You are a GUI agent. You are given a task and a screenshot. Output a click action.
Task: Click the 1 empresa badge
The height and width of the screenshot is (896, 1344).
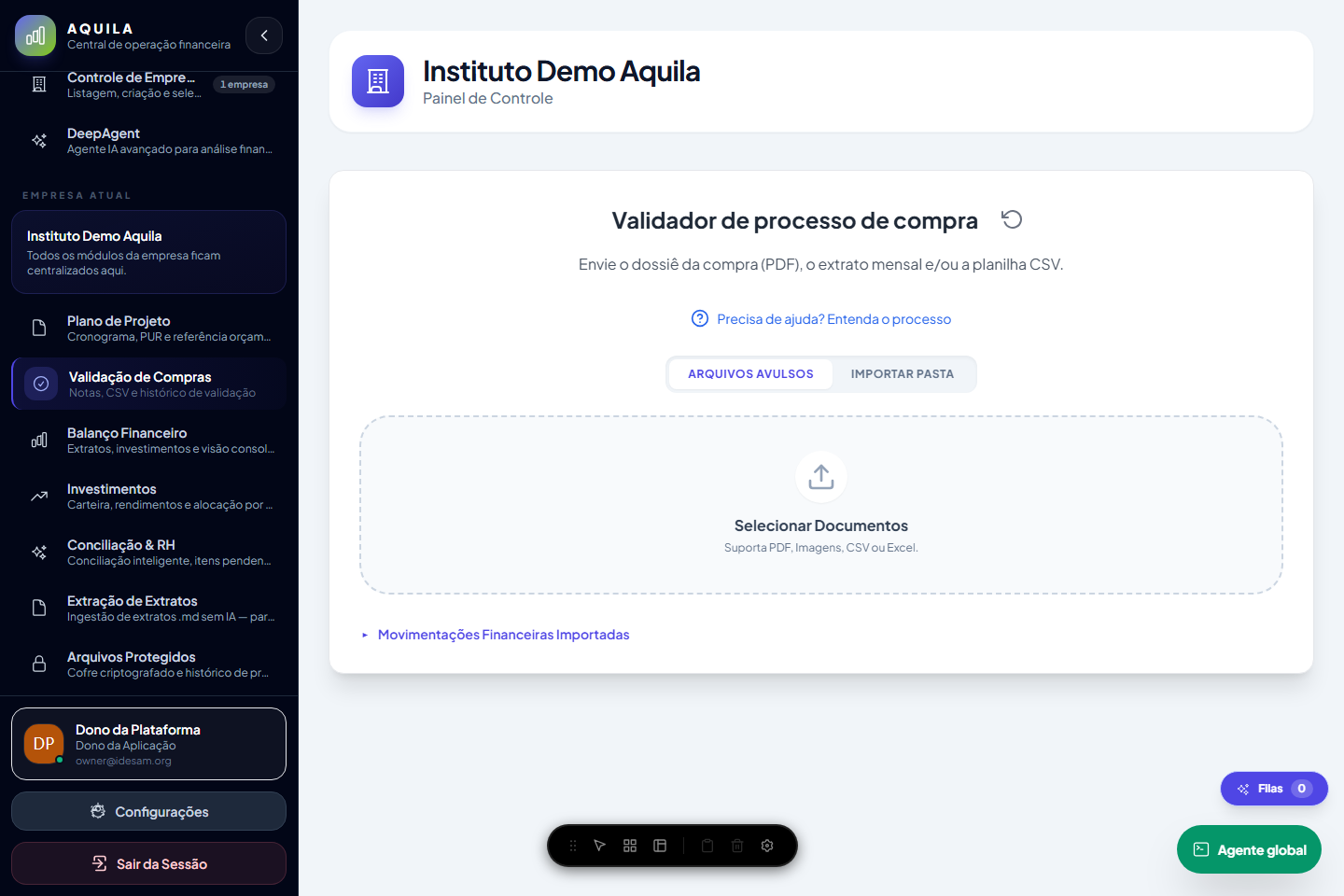coord(244,84)
